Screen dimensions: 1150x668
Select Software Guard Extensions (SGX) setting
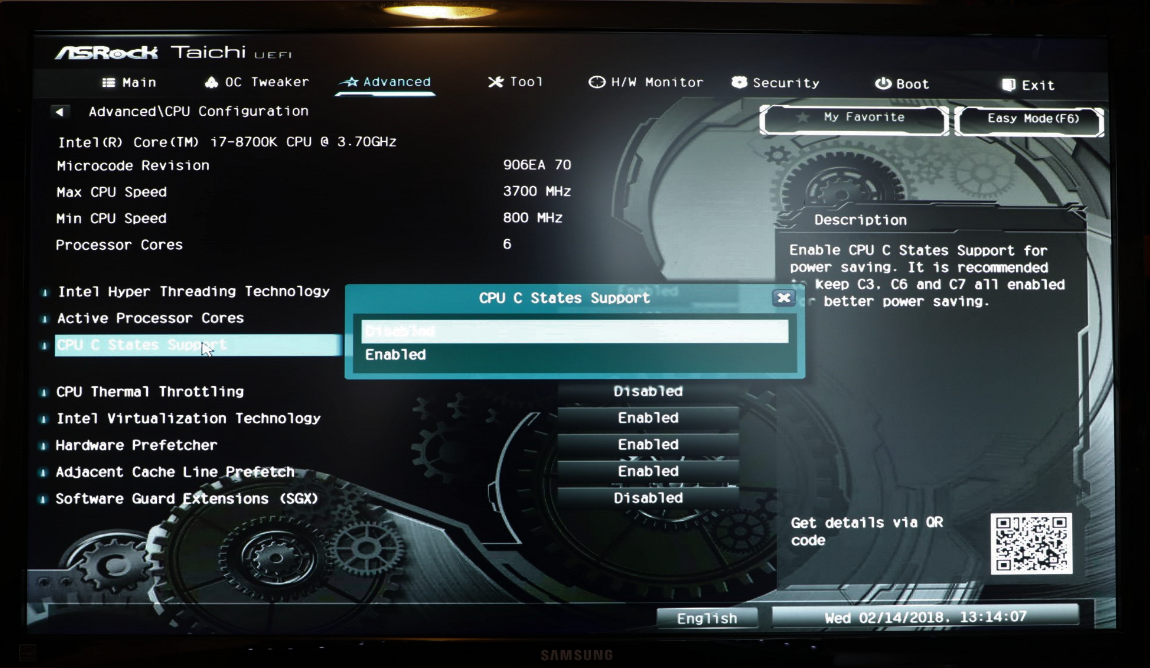pos(187,499)
